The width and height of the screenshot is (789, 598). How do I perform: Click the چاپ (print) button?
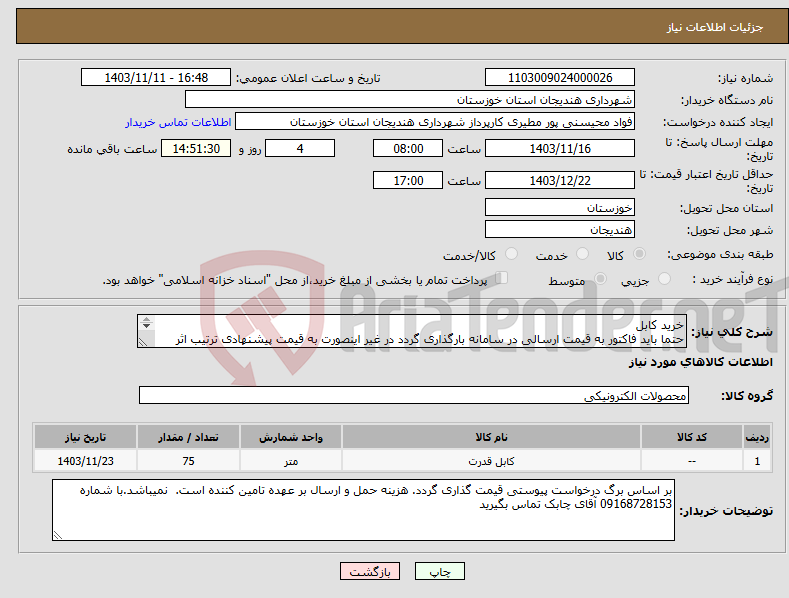pyautogui.click(x=439, y=571)
